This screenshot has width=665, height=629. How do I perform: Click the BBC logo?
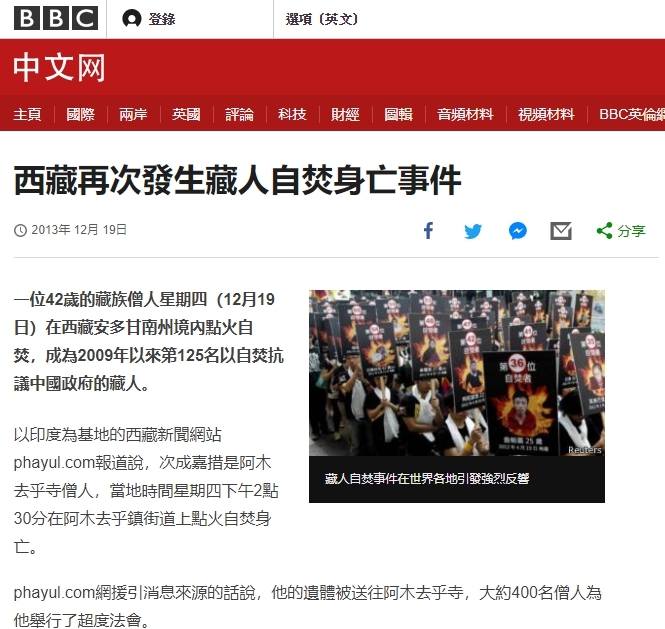56,18
